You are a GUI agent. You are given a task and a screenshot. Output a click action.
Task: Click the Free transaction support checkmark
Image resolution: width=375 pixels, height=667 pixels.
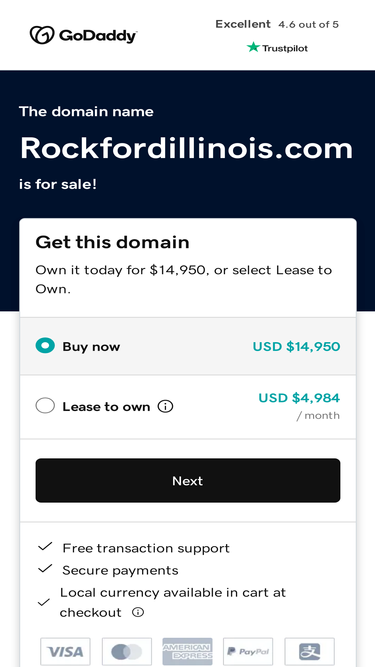[x=45, y=547]
